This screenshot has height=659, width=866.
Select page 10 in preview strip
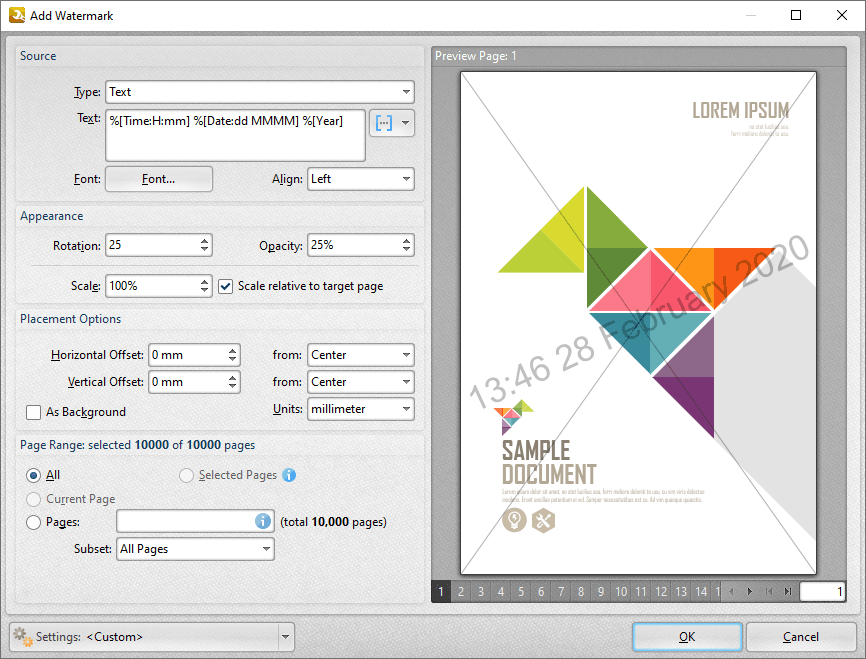tap(621, 592)
